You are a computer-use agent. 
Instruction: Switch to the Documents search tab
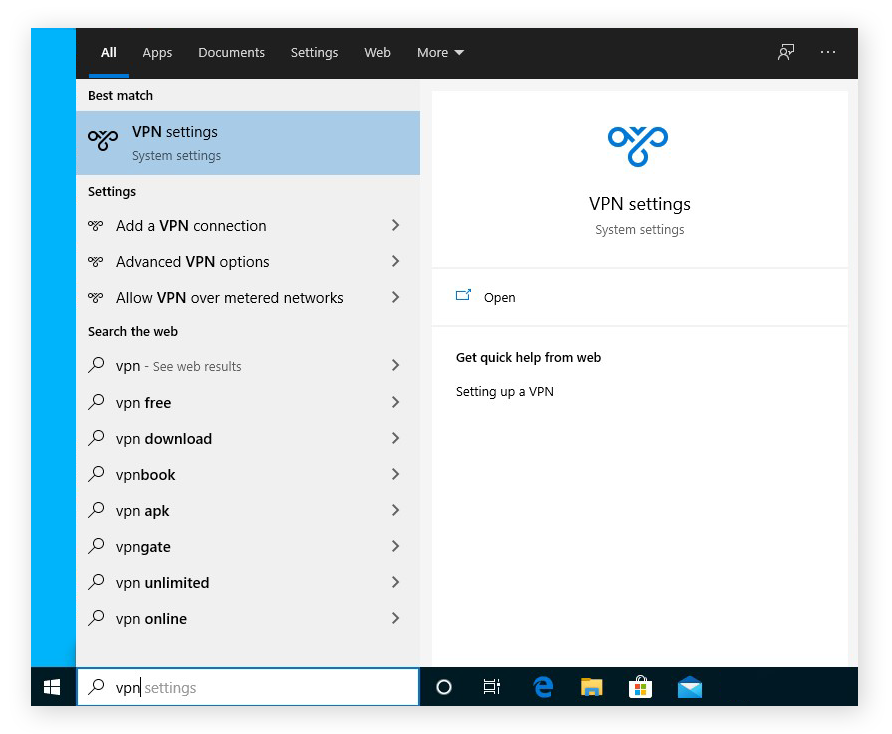[x=231, y=52]
